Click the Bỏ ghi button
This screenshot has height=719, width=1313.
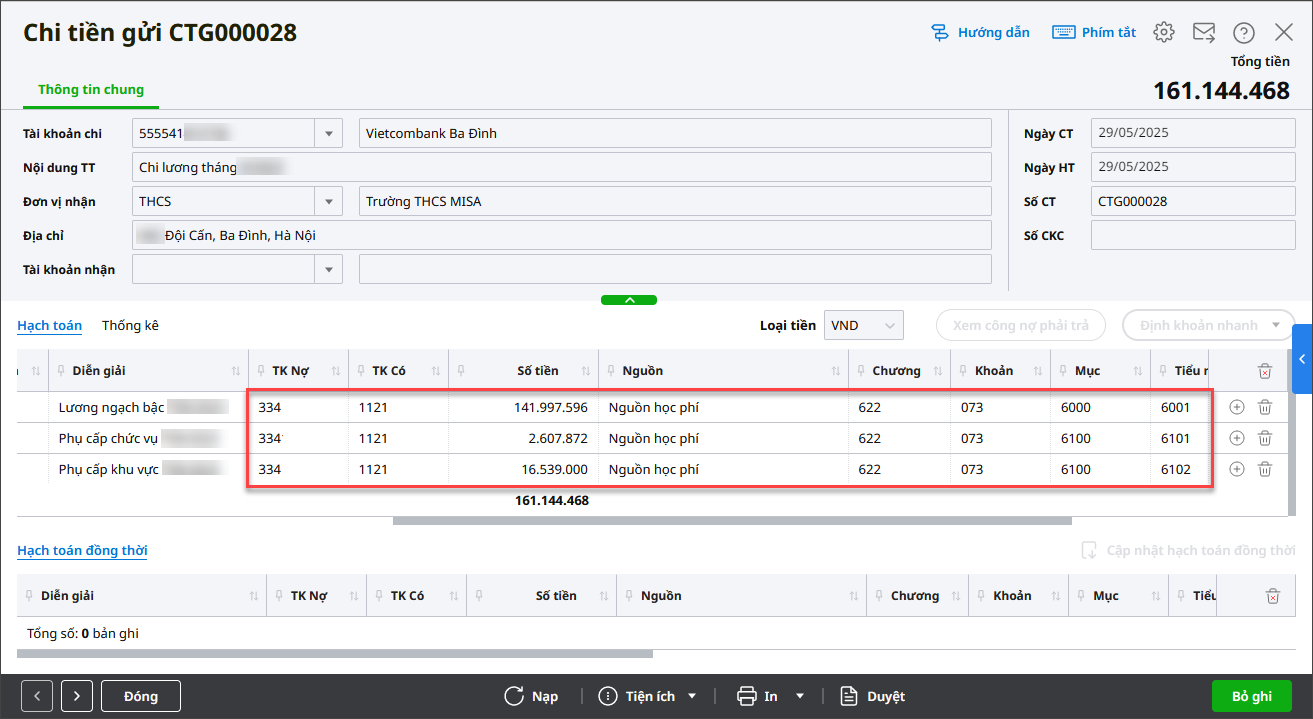coord(1251,696)
